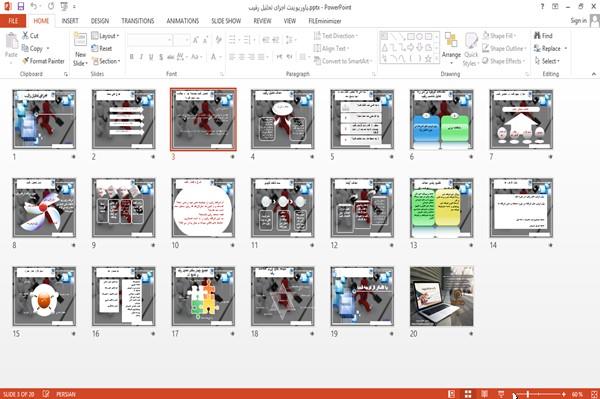600x399 pixels.
Task: Activate the Format Painter tool
Action: point(43,61)
